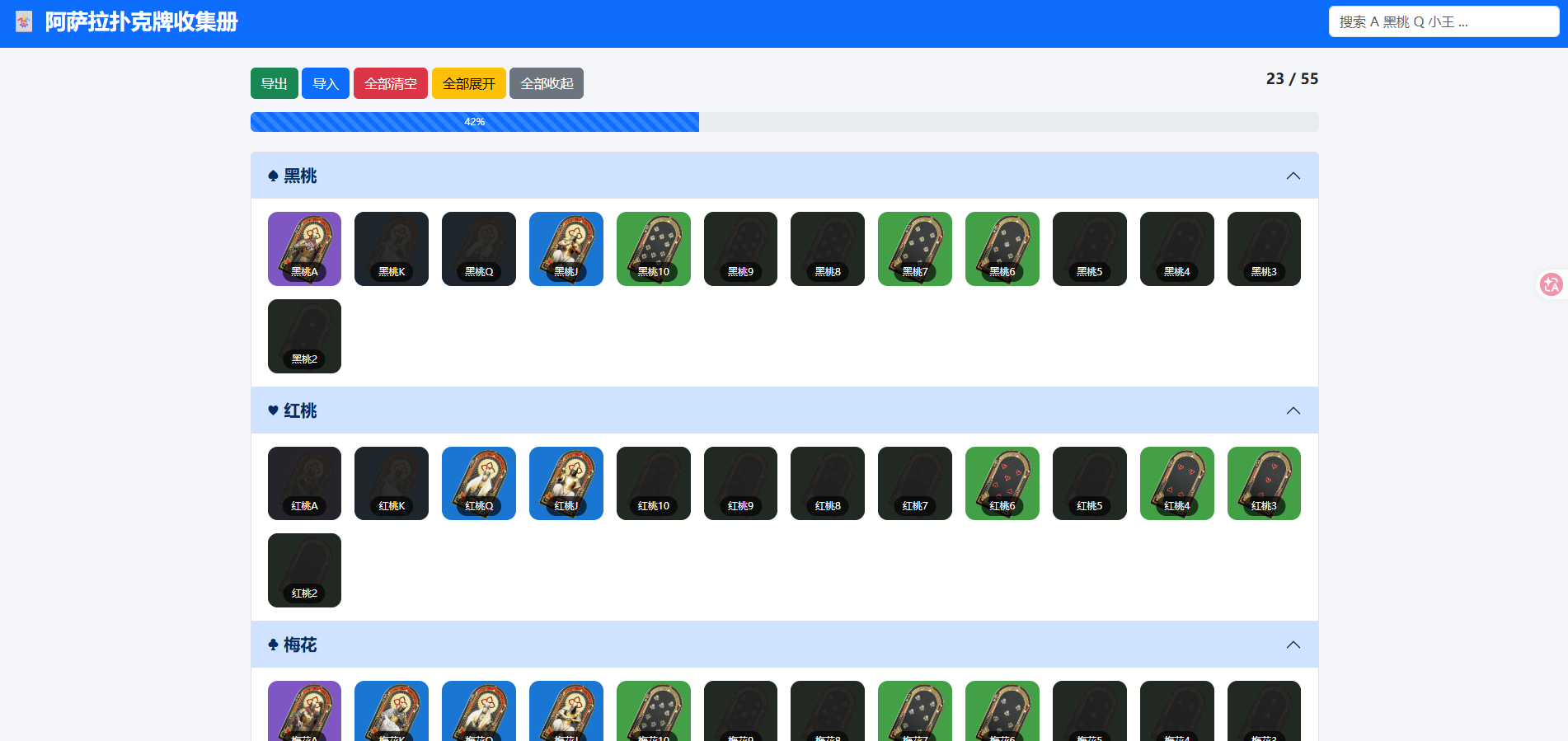The height and width of the screenshot is (741, 1568).
Task: Click the 红桃Q card icon
Action: click(479, 483)
